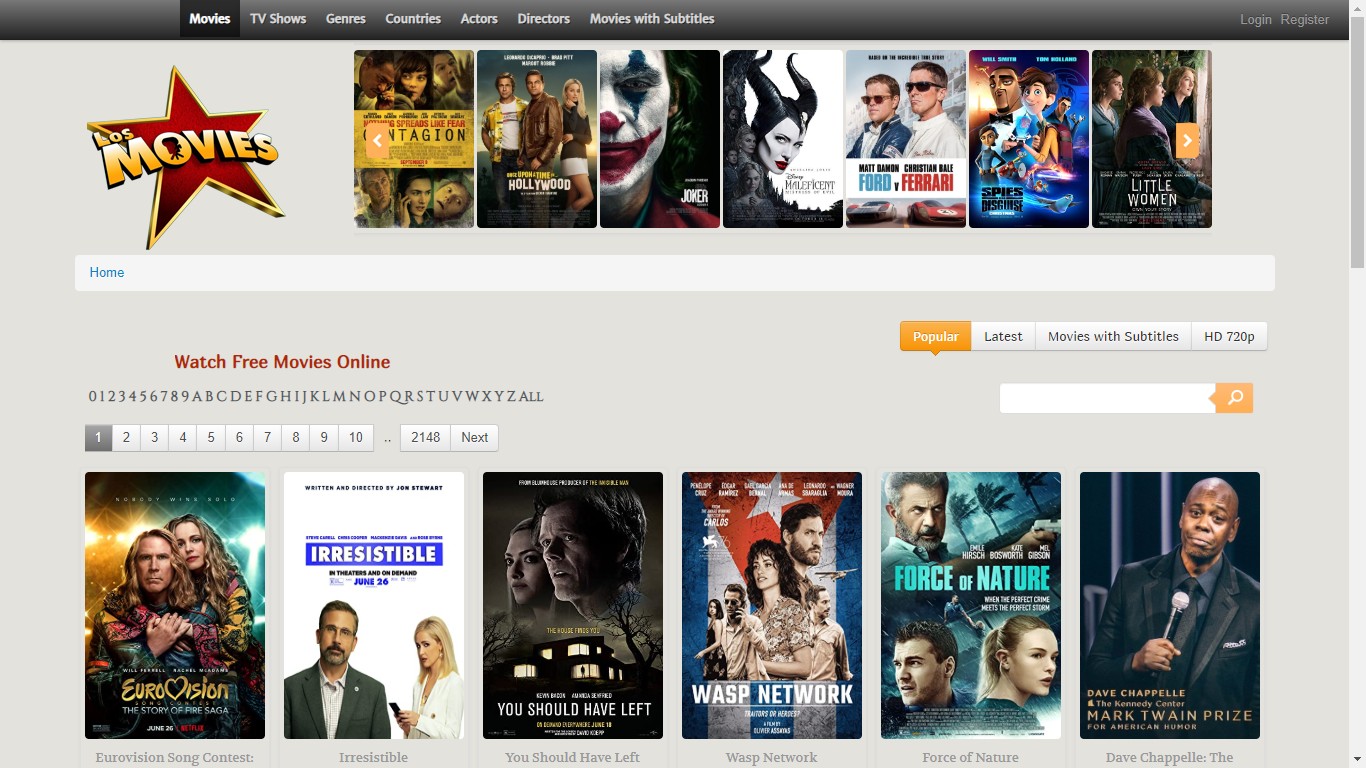Open the Joker poster in carousel
Viewport: 1366px width, 768px height.
(x=660, y=139)
